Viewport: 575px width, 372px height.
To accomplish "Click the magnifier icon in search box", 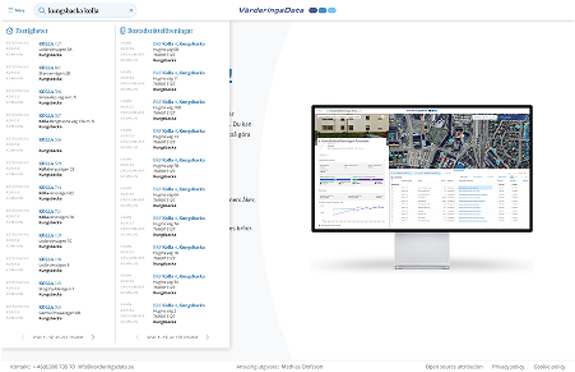I will [42, 10].
